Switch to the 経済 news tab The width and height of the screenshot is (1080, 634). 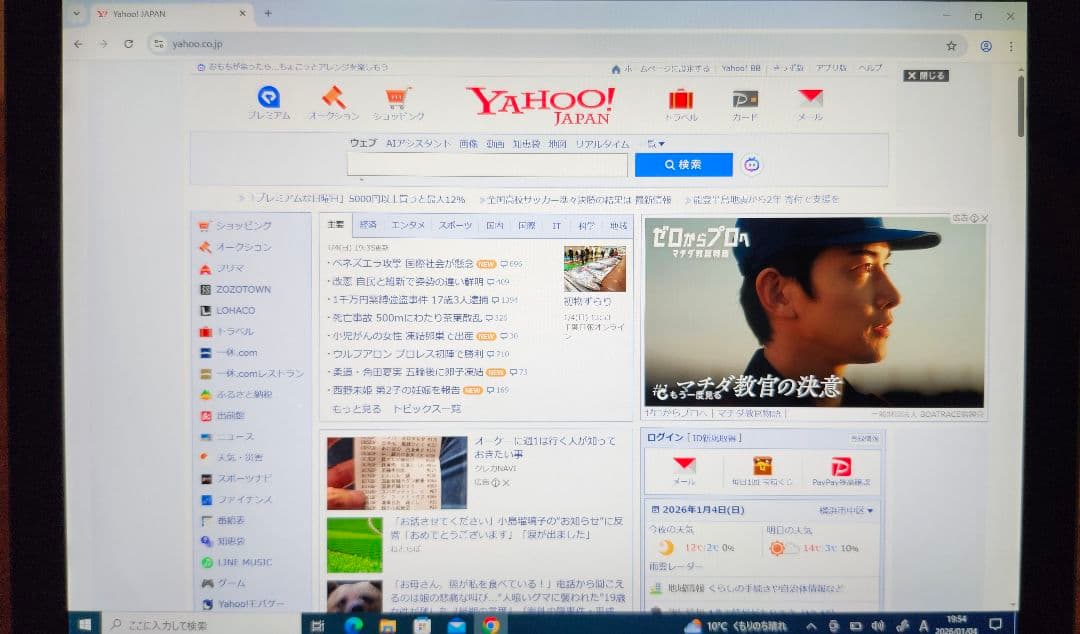[368, 224]
